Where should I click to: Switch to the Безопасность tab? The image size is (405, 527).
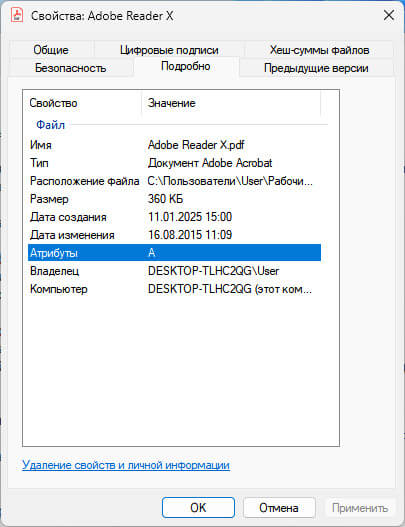click(x=71, y=68)
